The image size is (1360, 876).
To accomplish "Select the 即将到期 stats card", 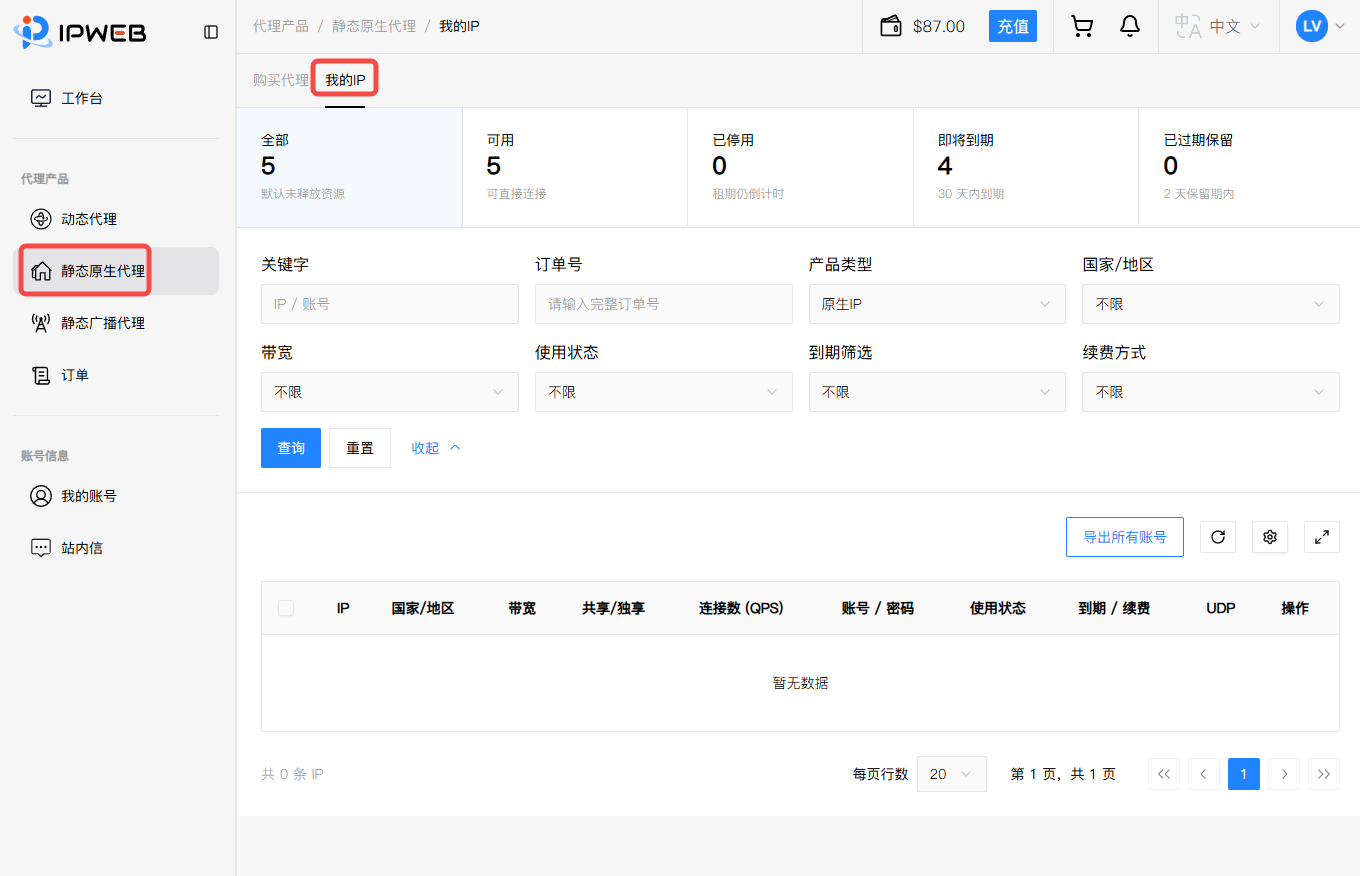I will click(1026, 167).
